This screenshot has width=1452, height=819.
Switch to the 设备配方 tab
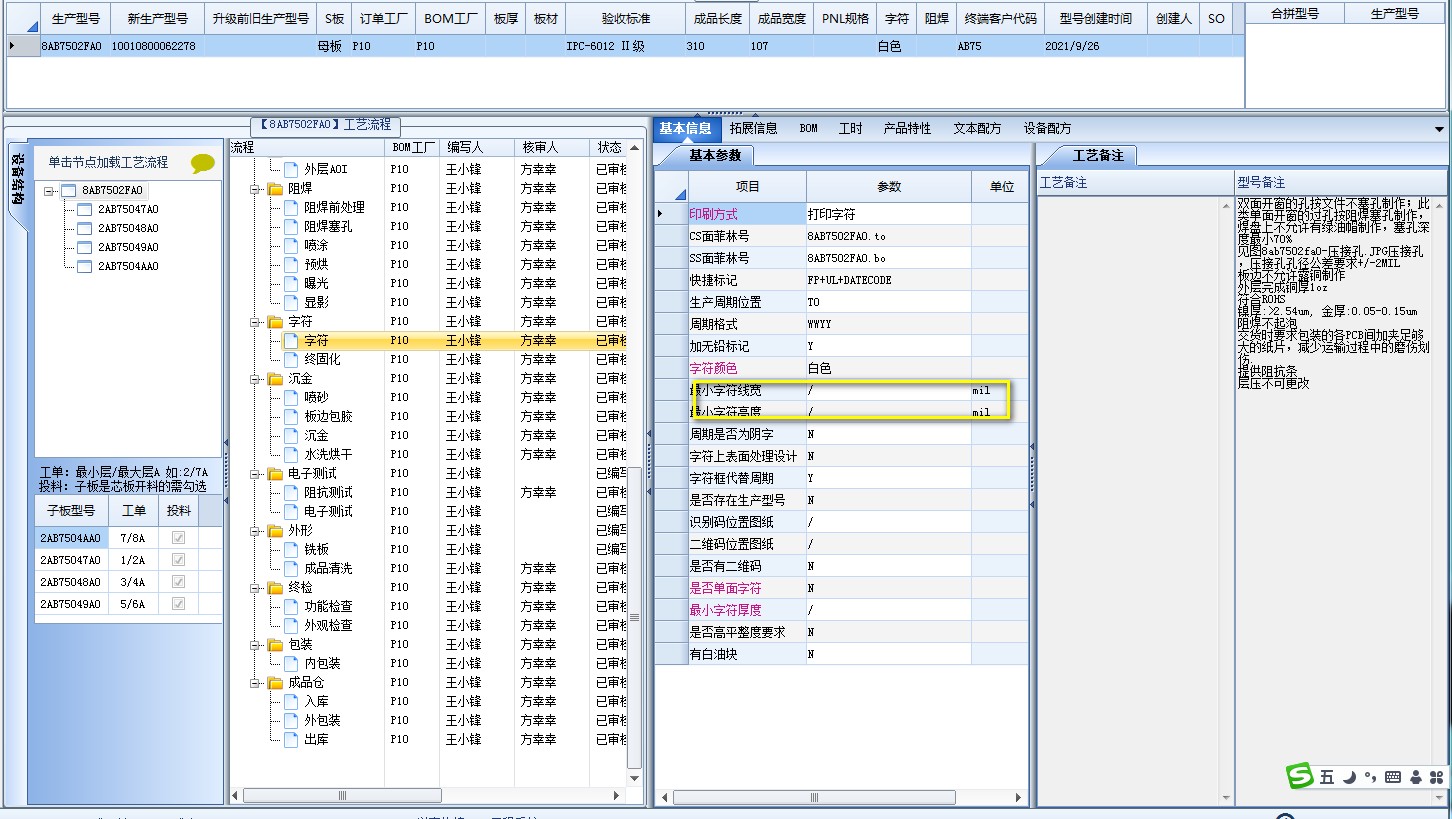click(1047, 128)
